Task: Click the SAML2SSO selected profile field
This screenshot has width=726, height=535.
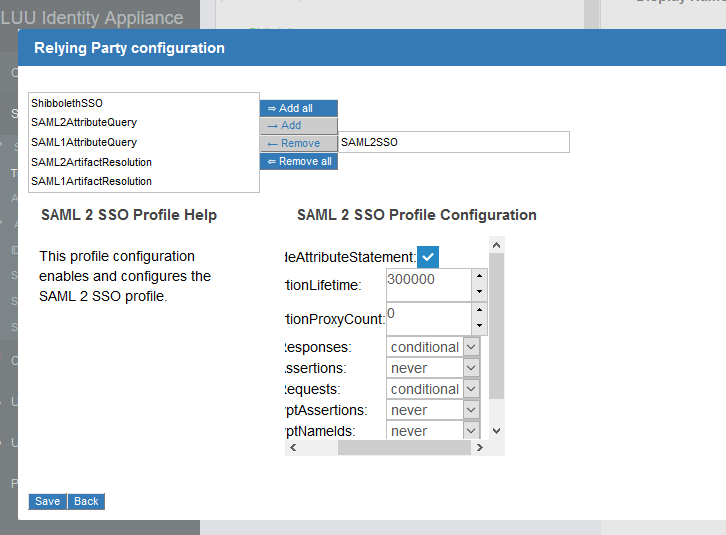Action: pyautogui.click(x=453, y=143)
